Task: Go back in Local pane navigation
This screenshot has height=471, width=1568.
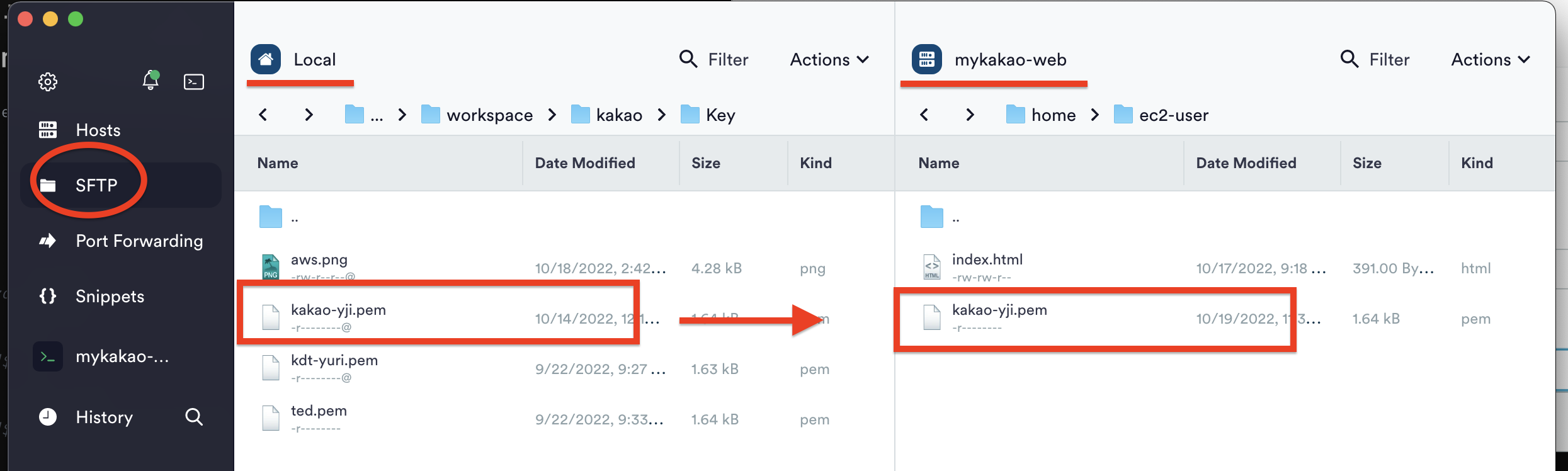Action: click(263, 115)
